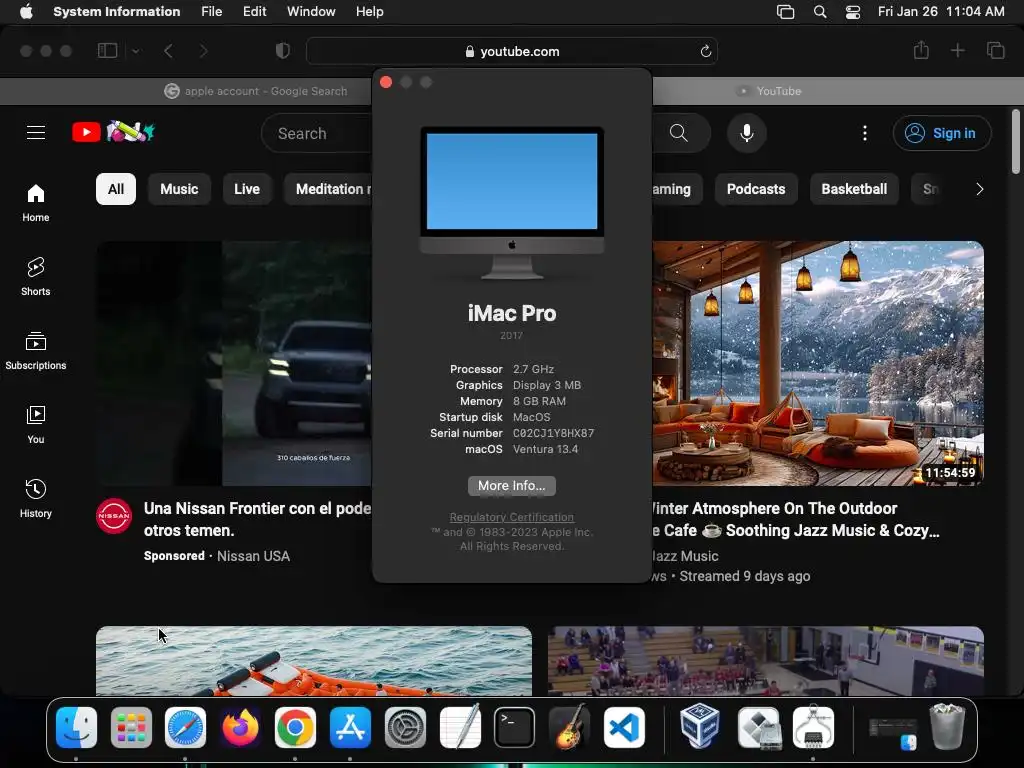Image resolution: width=1024 pixels, height=768 pixels.
Task: Open System Settings from the Dock
Action: click(405, 727)
